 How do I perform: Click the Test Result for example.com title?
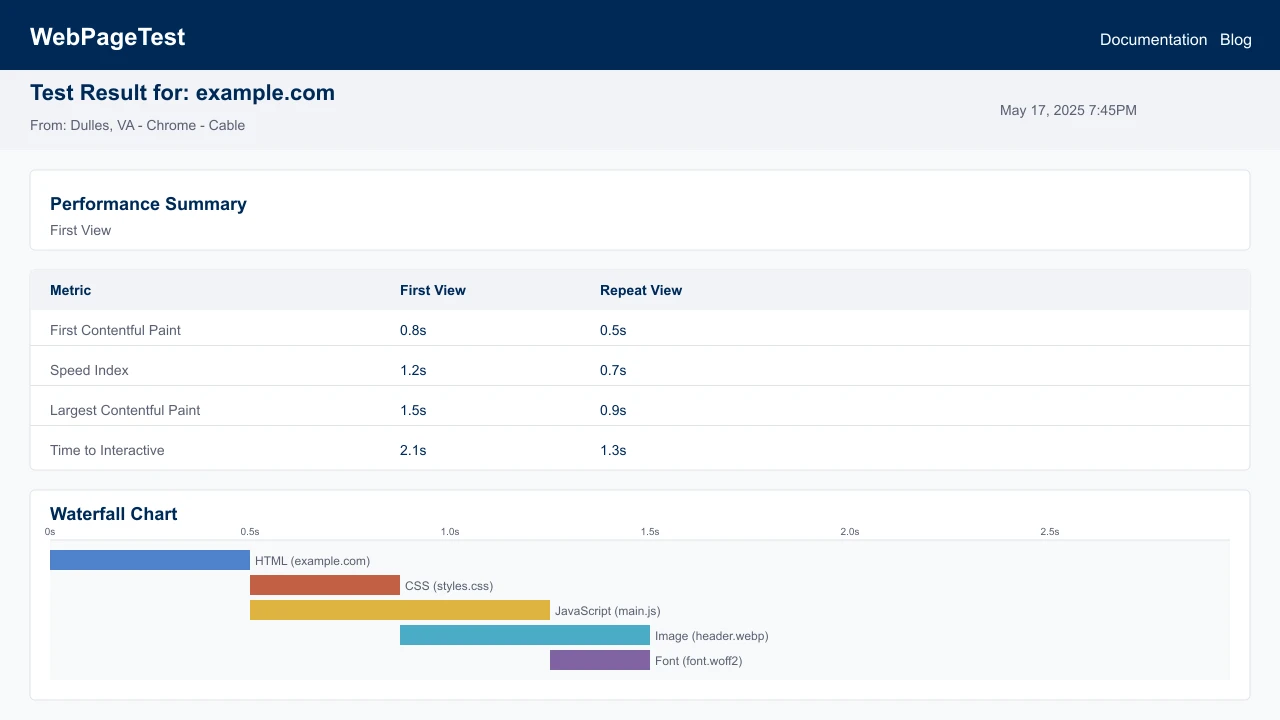click(x=182, y=93)
